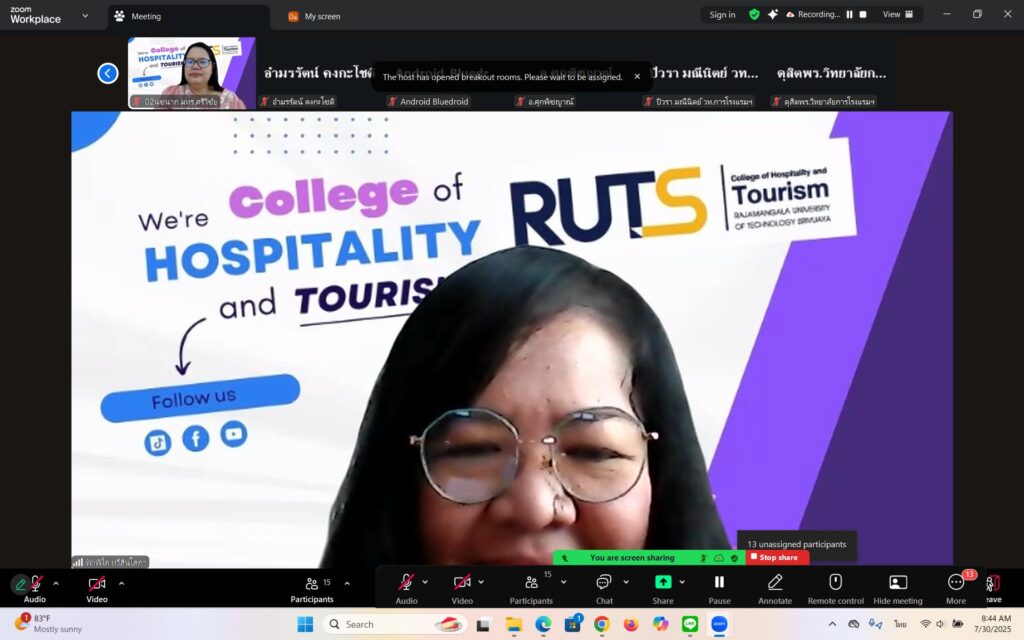Click the Leave meeting button
Viewport: 1024px width, 640px height.
click(x=993, y=589)
